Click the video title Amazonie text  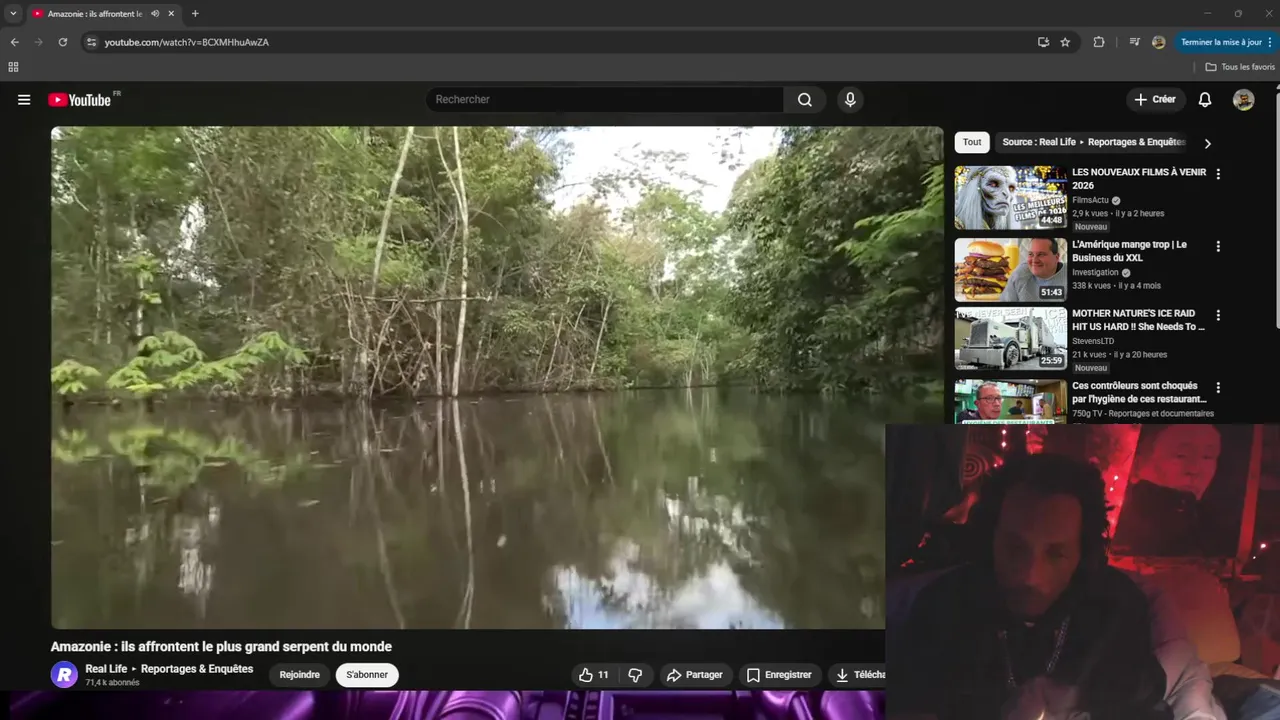(221, 647)
